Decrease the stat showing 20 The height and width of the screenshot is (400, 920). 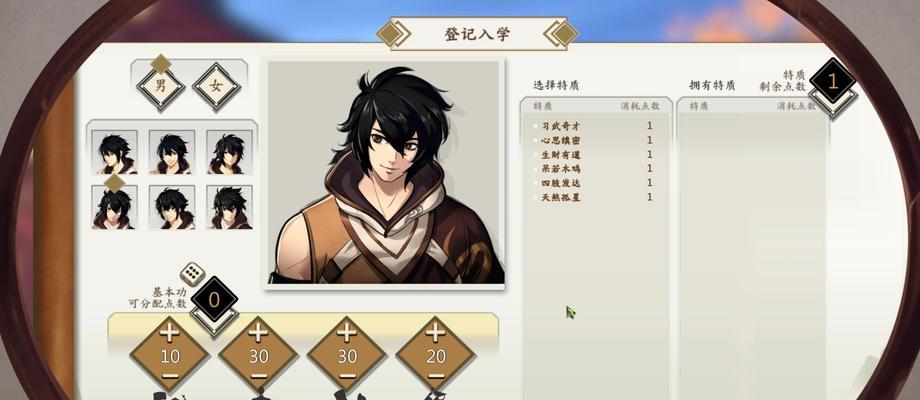tap(435, 375)
